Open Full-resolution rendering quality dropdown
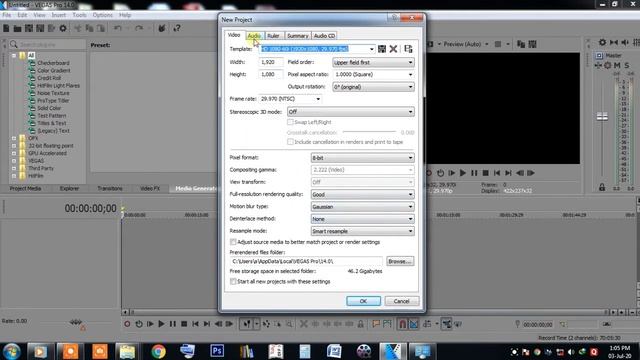This screenshot has width=640, height=360. (362, 194)
